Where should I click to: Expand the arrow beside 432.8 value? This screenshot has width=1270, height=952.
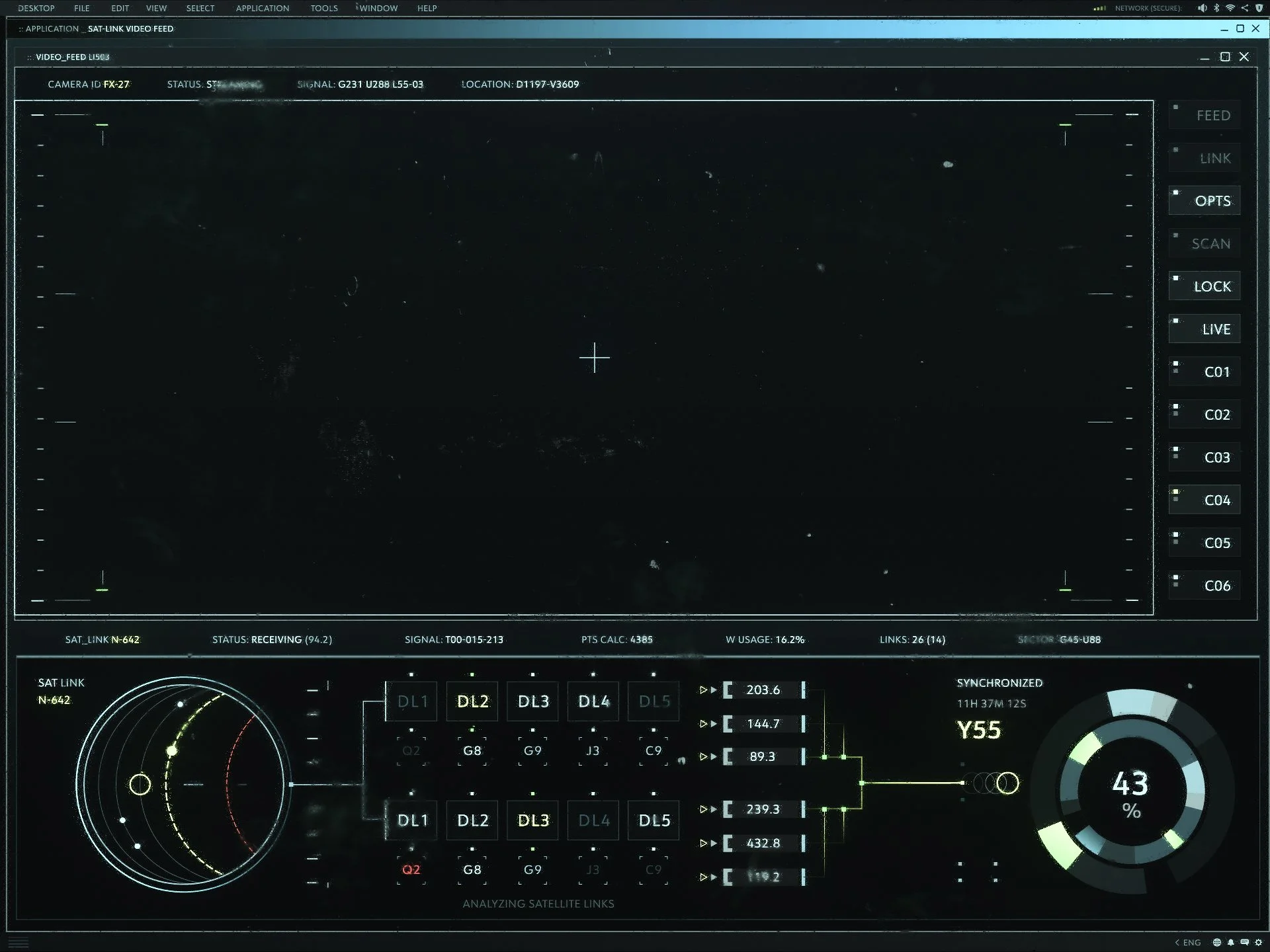(x=708, y=844)
